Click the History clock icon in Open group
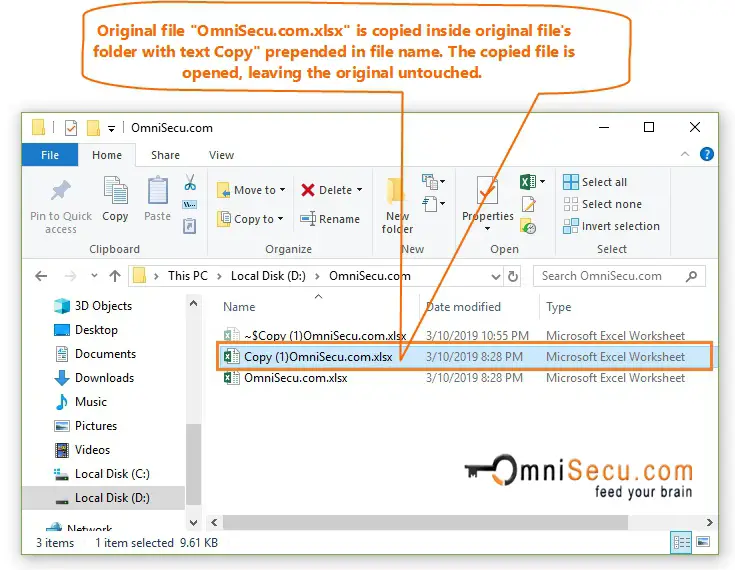 pos(528,226)
